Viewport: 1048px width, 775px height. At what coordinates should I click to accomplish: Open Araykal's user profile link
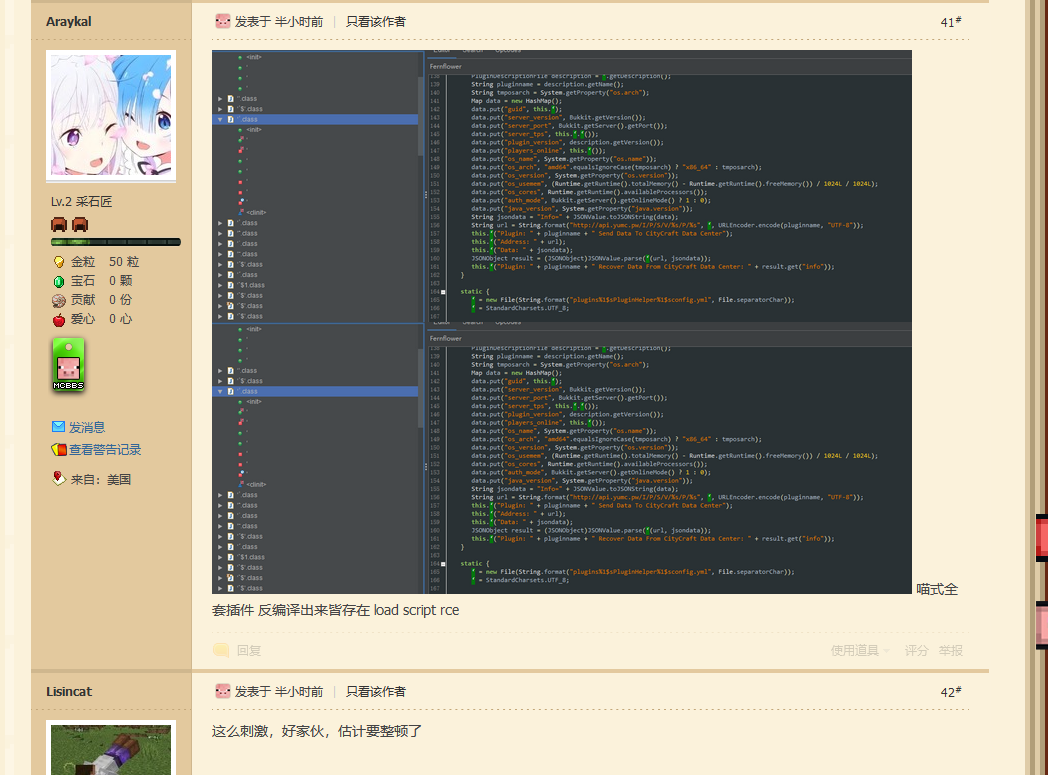68,21
